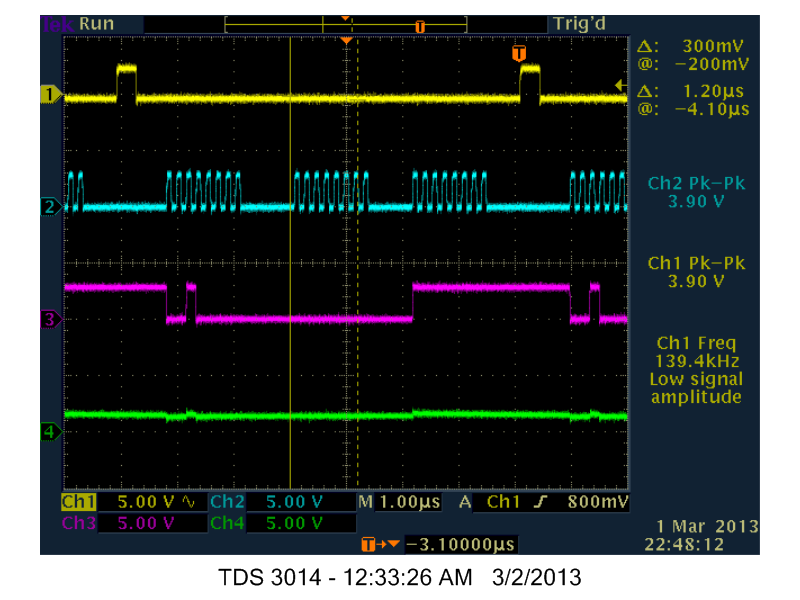Screen dimensions: 800x600
Task: Click the Trig'd indicator
Action: (580, 21)
